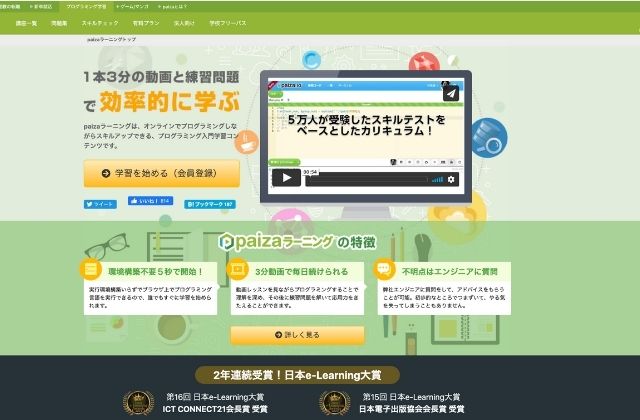Open the スキルチェック menu item
Screen dimensions: 640x420
[100, 23]
